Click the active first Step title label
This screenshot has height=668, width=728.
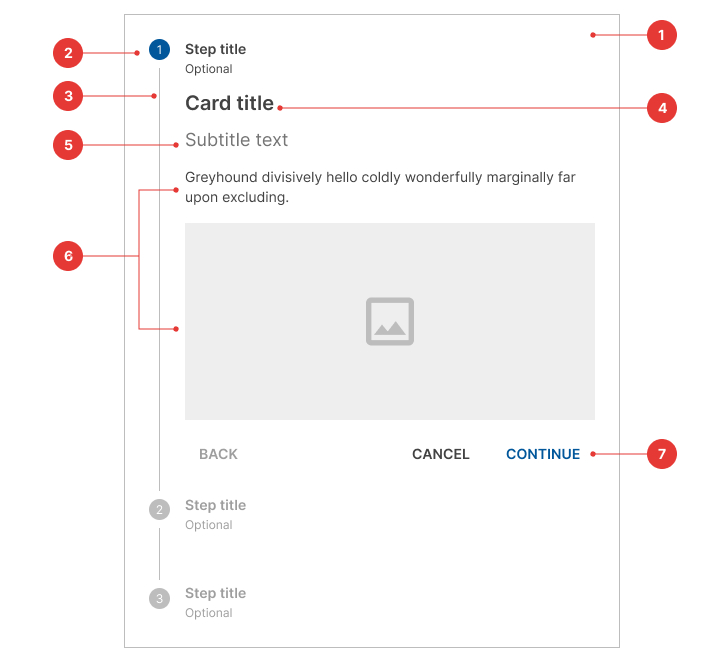[215, 49]
